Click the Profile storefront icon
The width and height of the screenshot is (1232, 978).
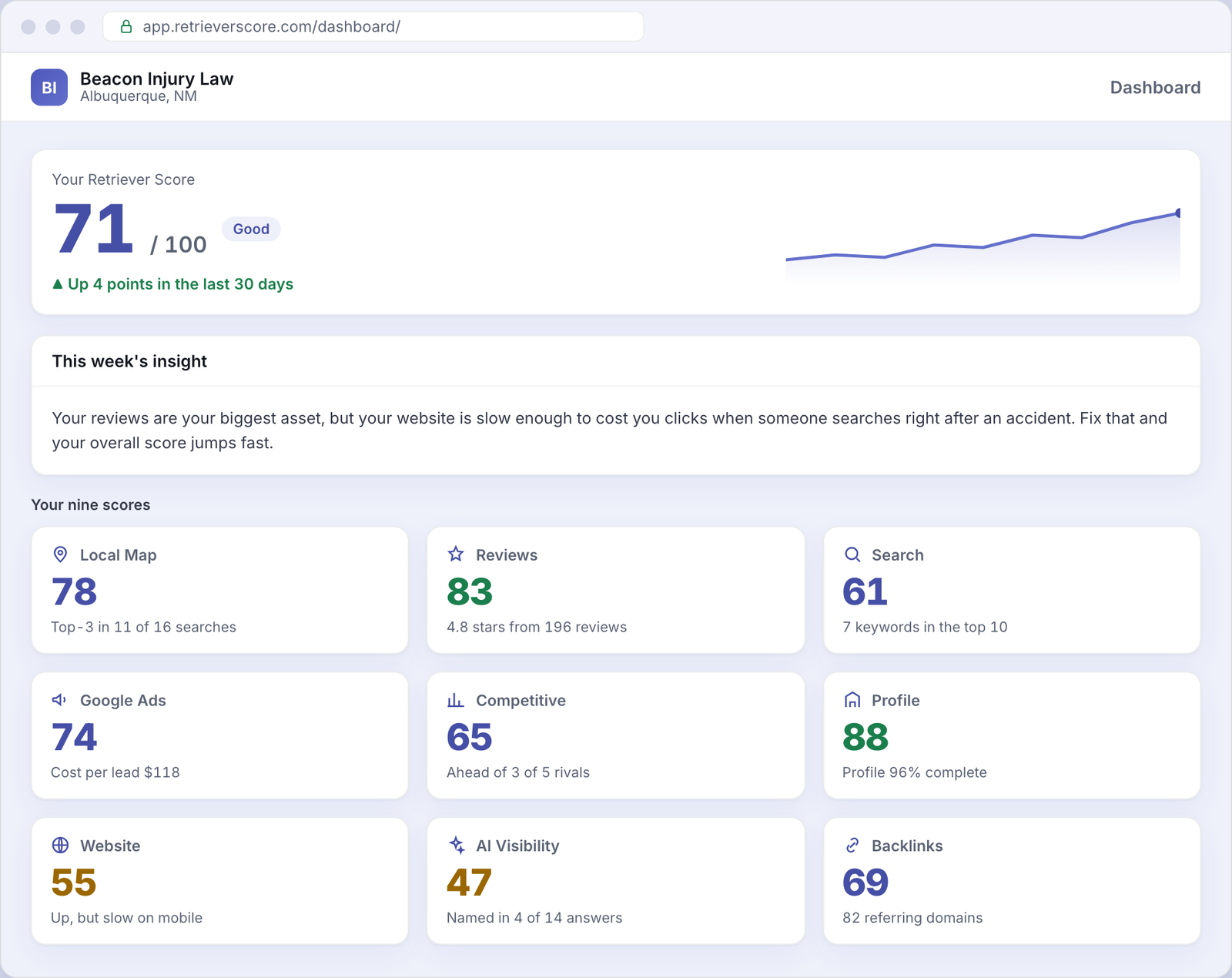tap(852, 700)
